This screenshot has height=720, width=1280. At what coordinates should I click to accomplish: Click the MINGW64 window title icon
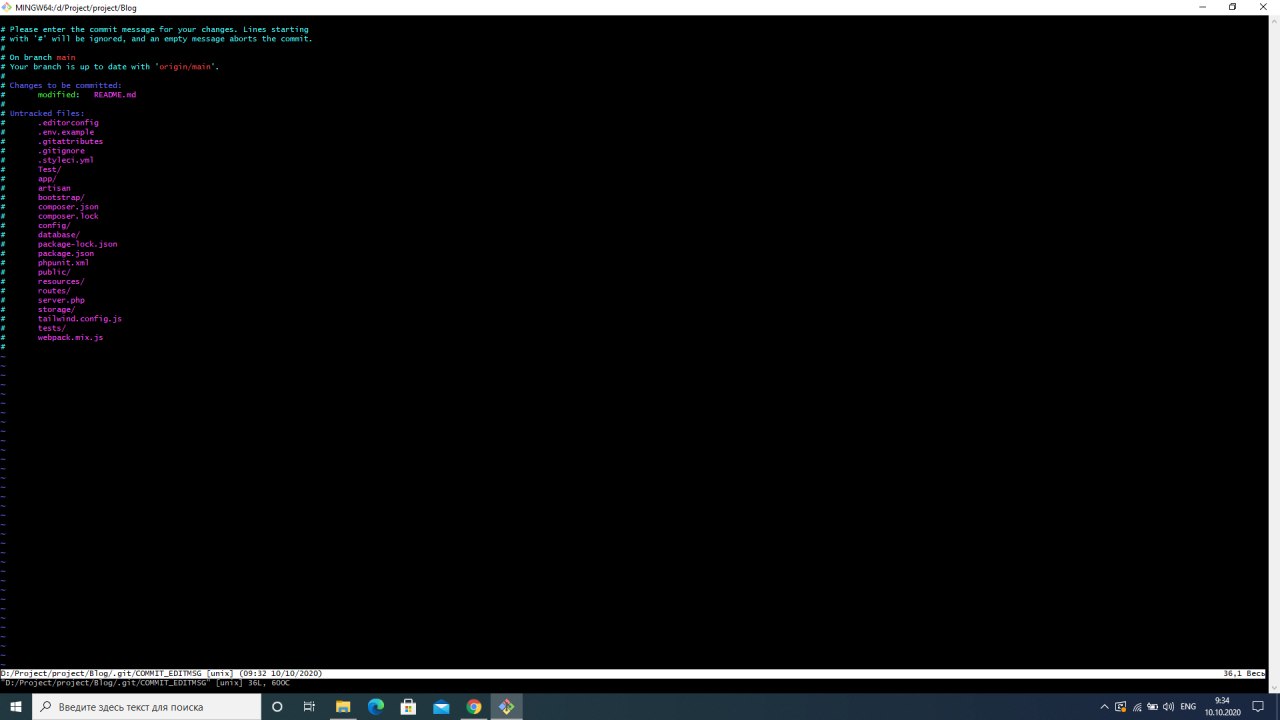(x=7, y=7)
